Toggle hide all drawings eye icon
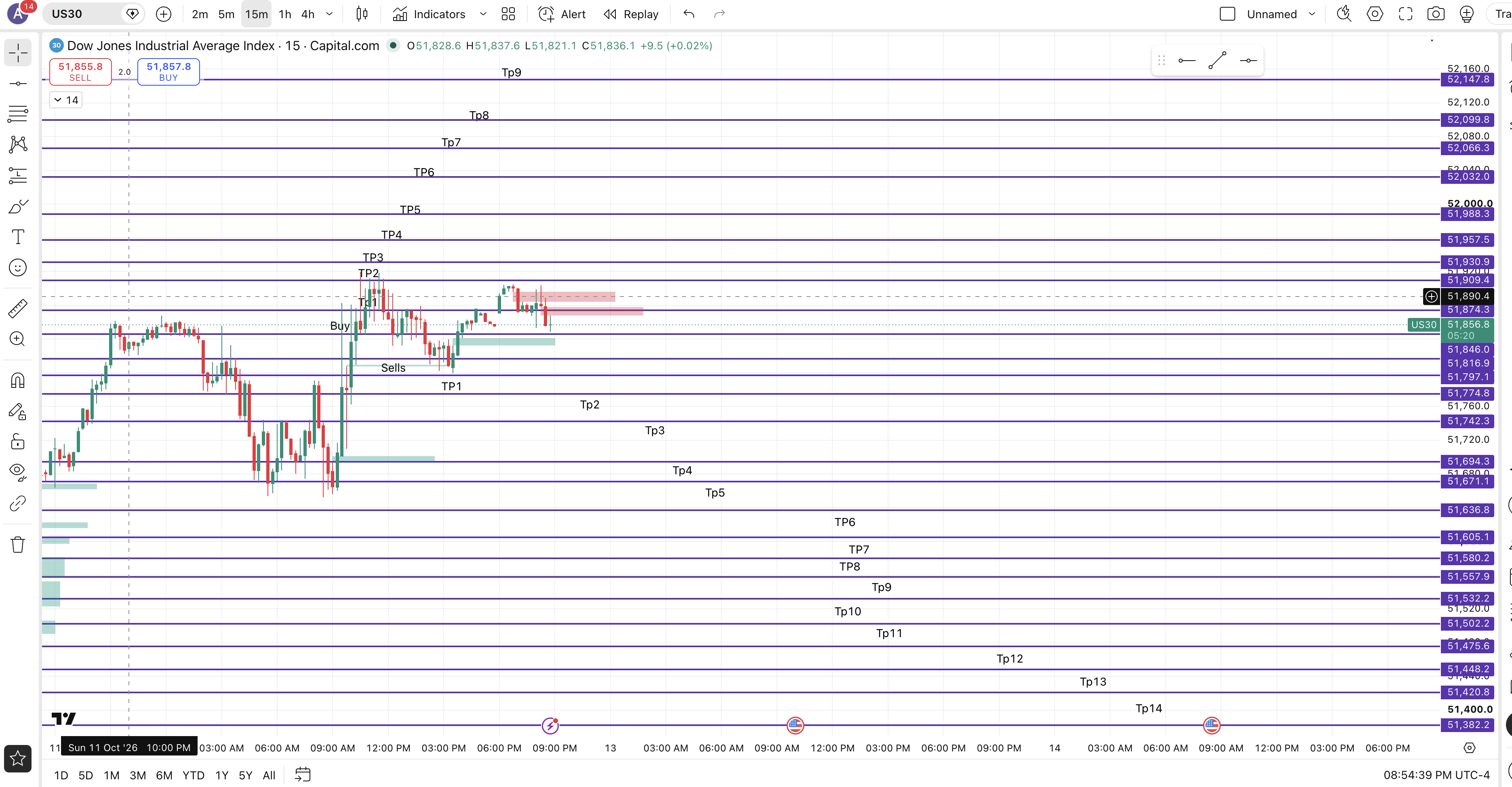Screen dimensions: 1512x787 [18, 472]
